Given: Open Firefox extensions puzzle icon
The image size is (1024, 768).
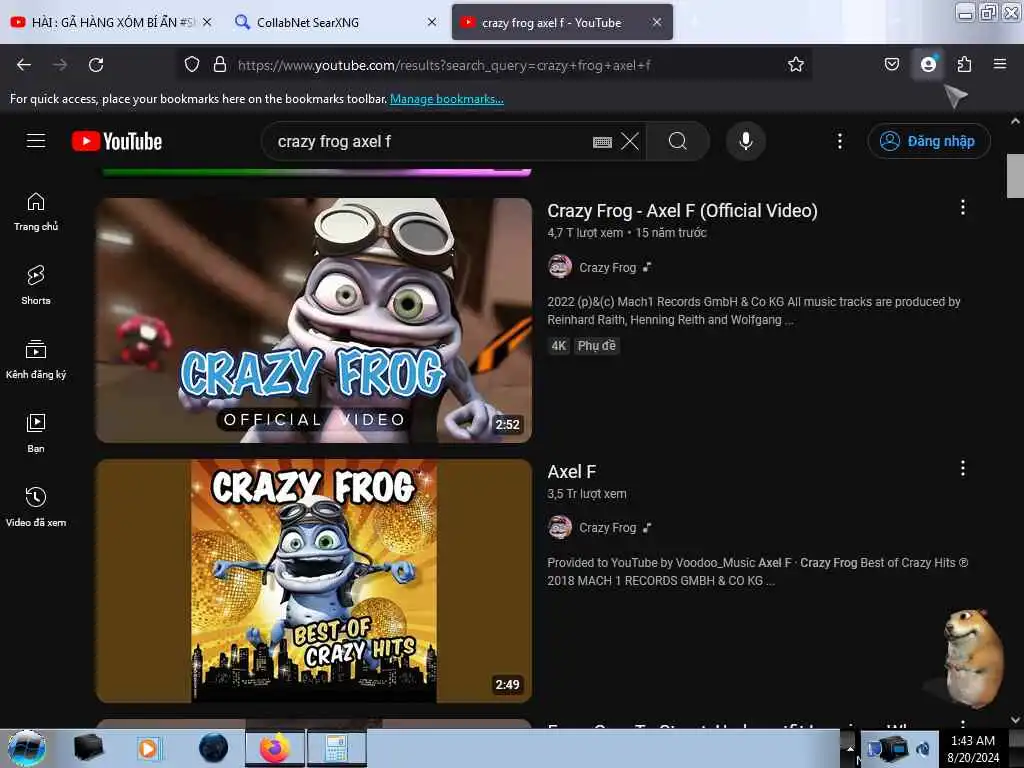Looking at the screenshot, I should (x=964, y=65).
